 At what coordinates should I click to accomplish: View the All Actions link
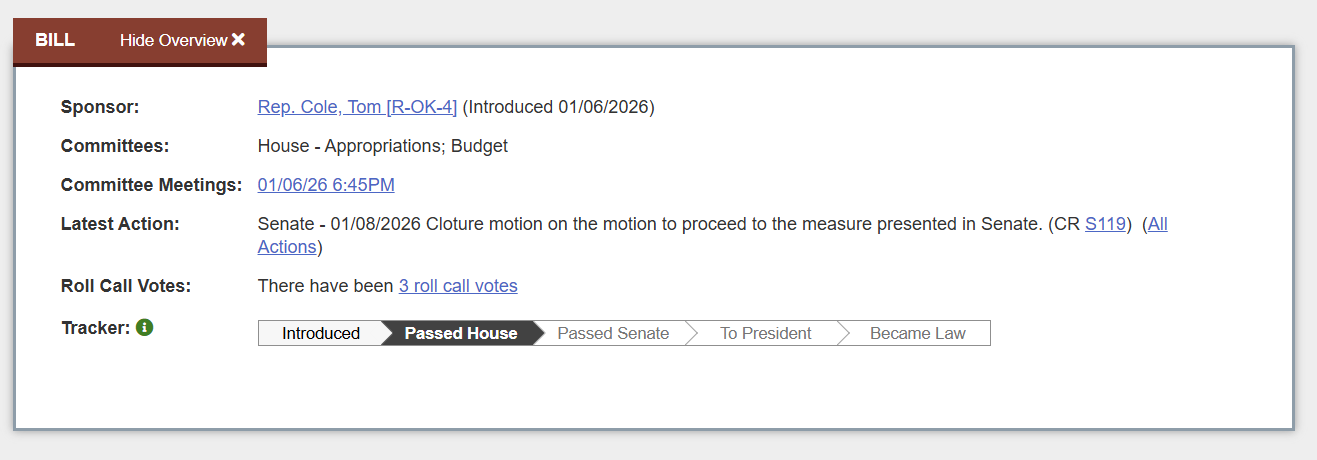[x=1157, y=224]
